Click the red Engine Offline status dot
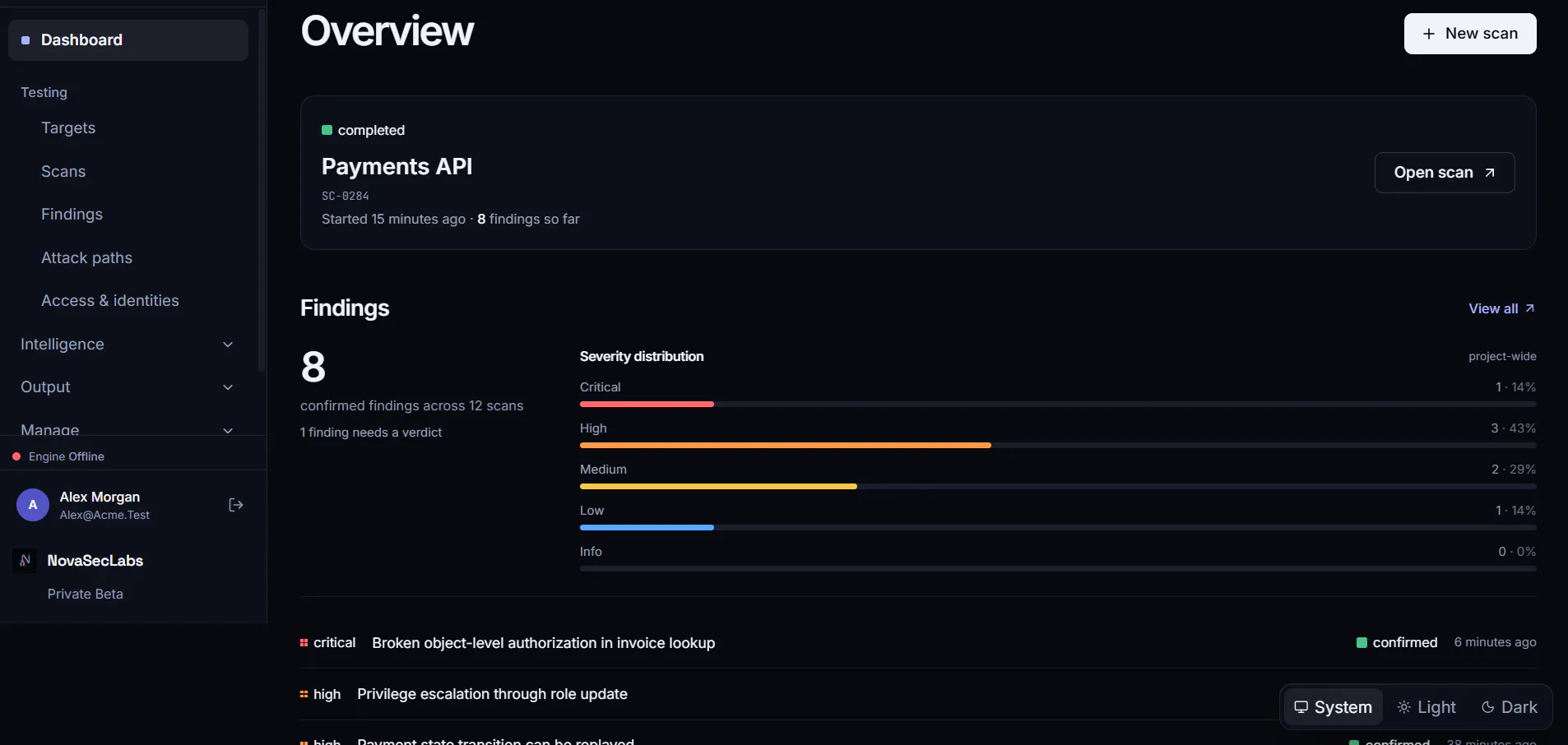 (x=16, y=456)
